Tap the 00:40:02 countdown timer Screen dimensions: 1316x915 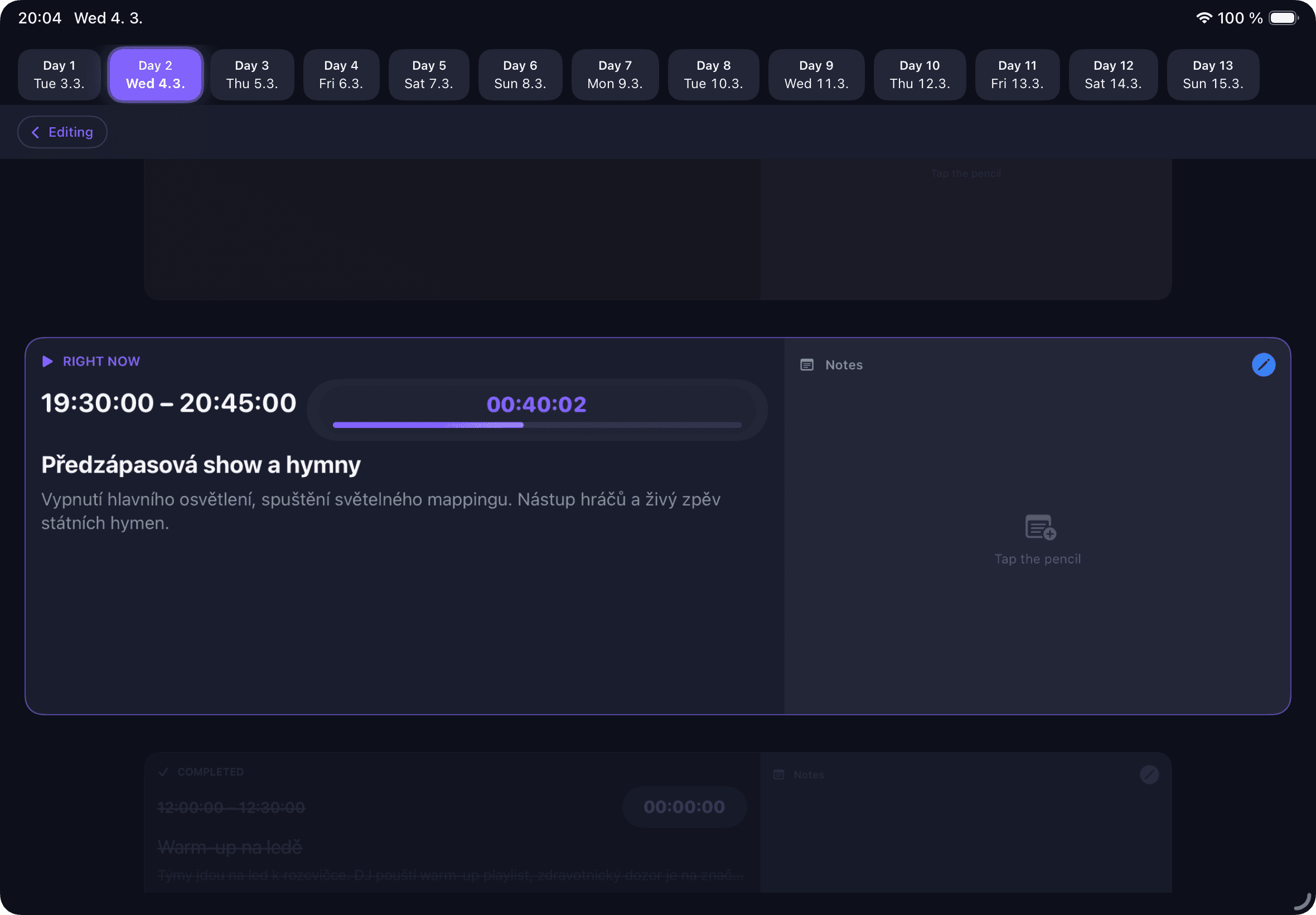(536, 404)
